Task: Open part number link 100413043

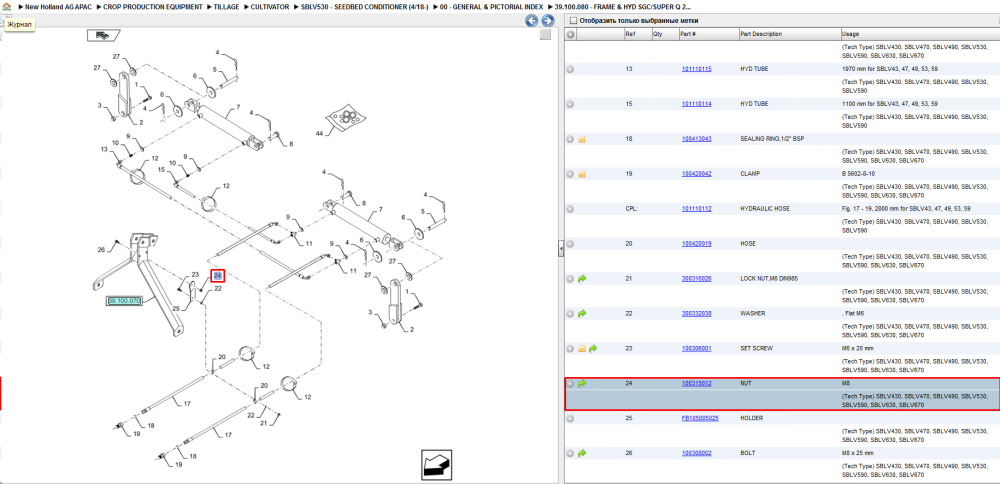Action: coord(696,139)
